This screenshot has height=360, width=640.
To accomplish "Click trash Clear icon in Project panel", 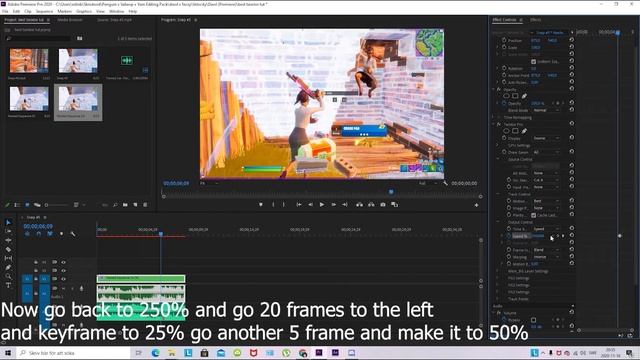I will coord(145,205).
